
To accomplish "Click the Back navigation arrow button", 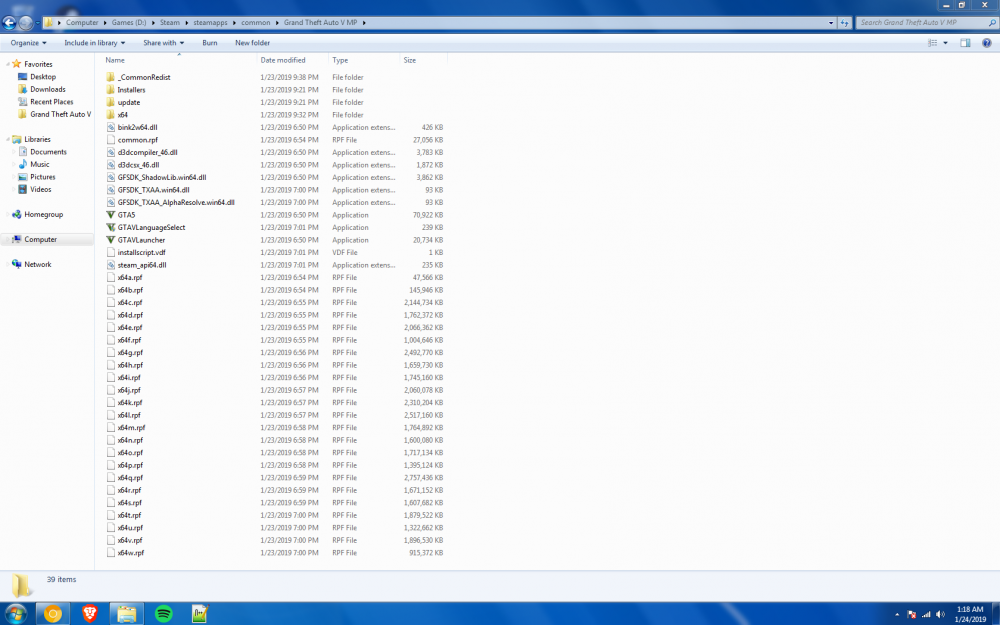I will pos(9,23).
